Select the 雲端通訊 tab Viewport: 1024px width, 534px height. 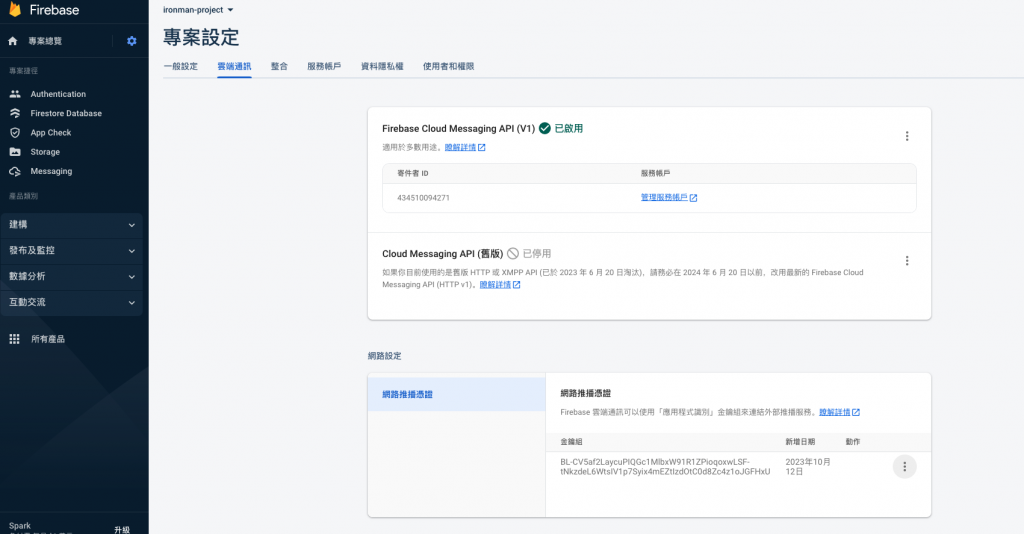[234, 66]
